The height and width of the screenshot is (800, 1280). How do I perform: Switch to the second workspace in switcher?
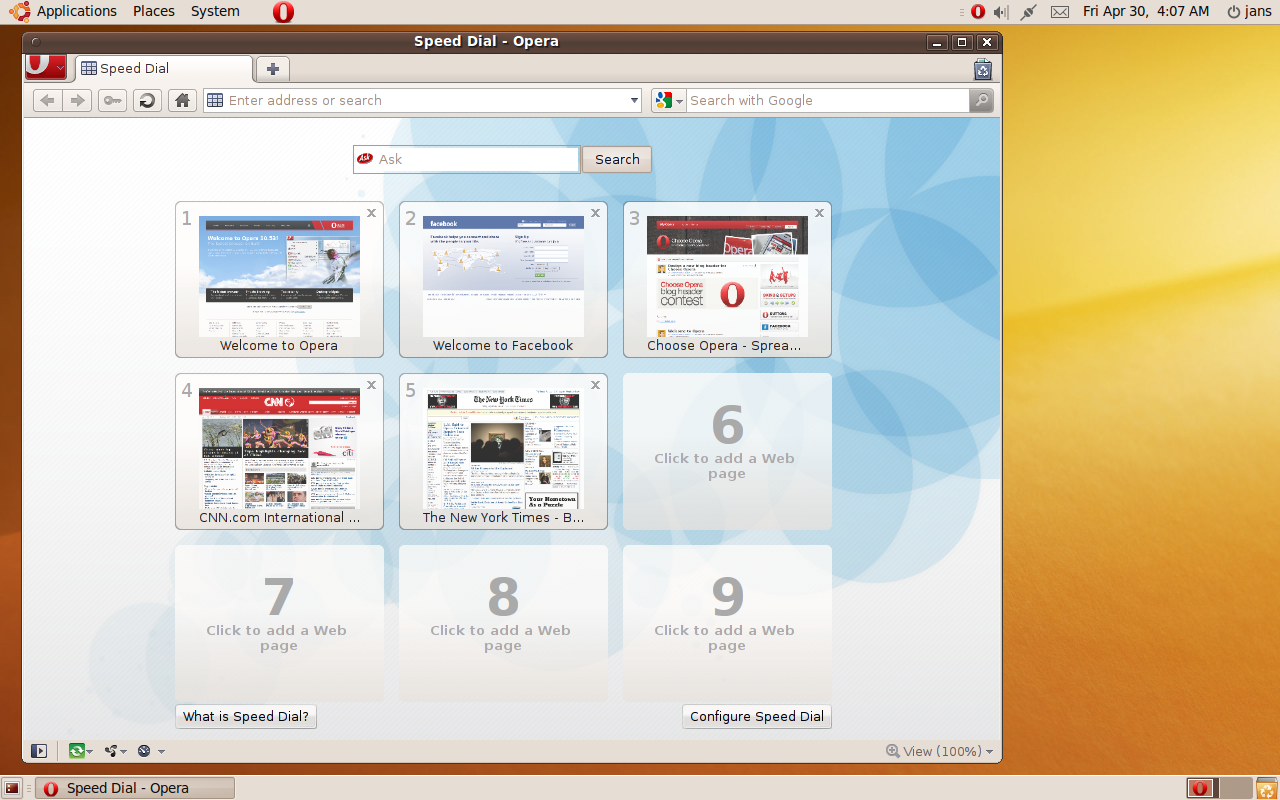click(1235, 788)
